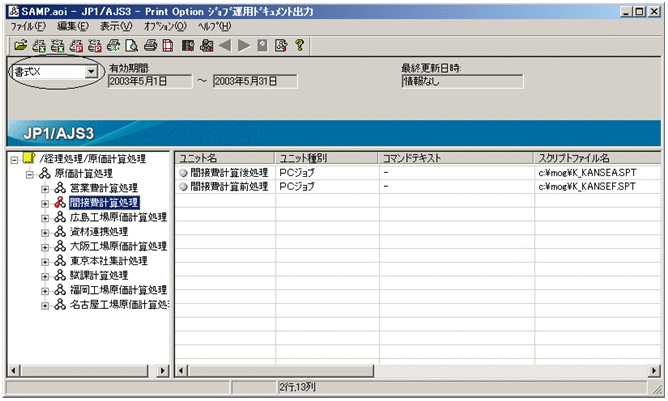The width and height of the screenshot is (668, 401).
Task: Click the unit network toolbar icon
Action: pyautogui.click(x=207, y=45)
